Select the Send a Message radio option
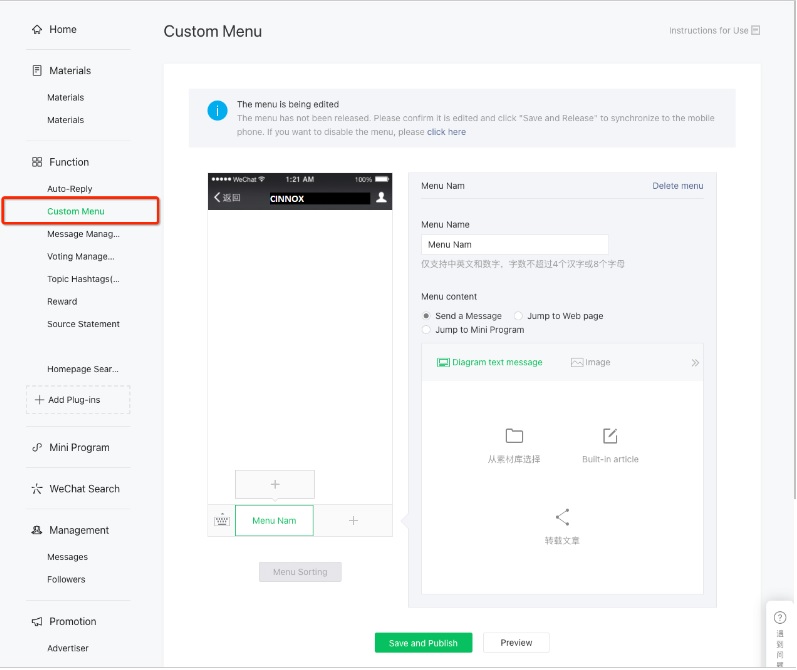Screen dimensions: 797x670 427,316
